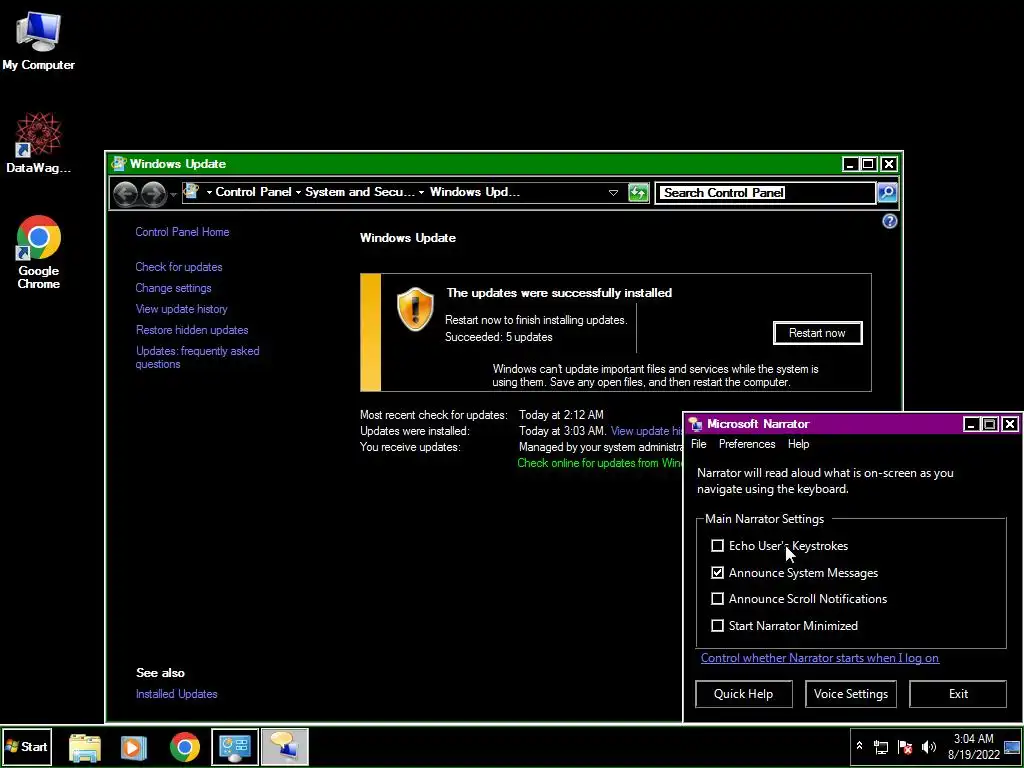Image resolution: width=1024 pixels, height=768 pixels.
Task: Open the Narrator File menu
Action: coord(699,444)
